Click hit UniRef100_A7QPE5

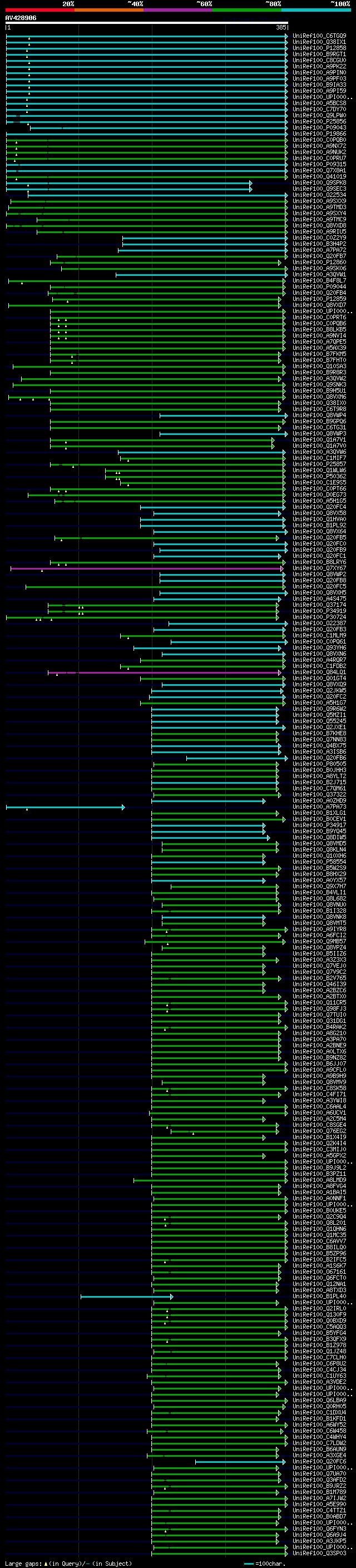(319, 342)
